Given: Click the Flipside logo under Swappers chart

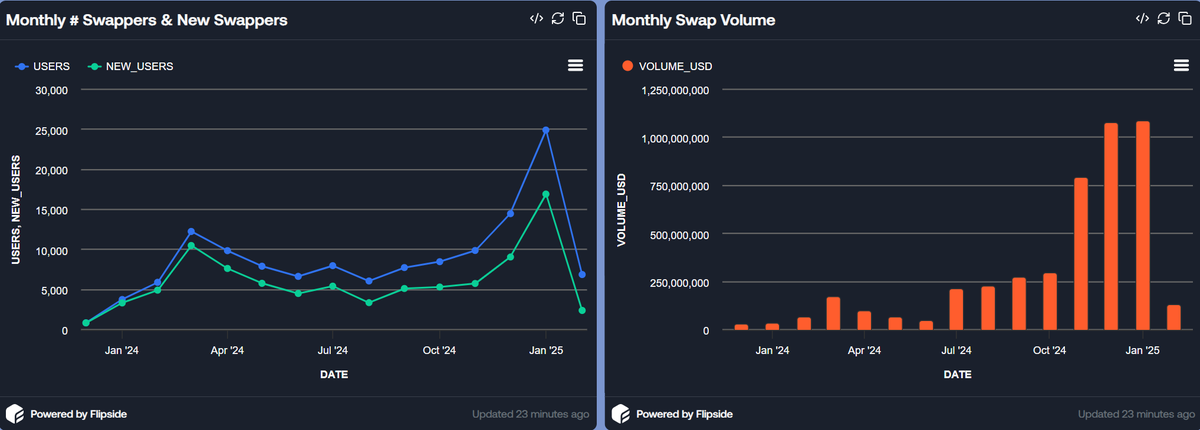Looking at the screenshot, I should (x=15, y=413).
